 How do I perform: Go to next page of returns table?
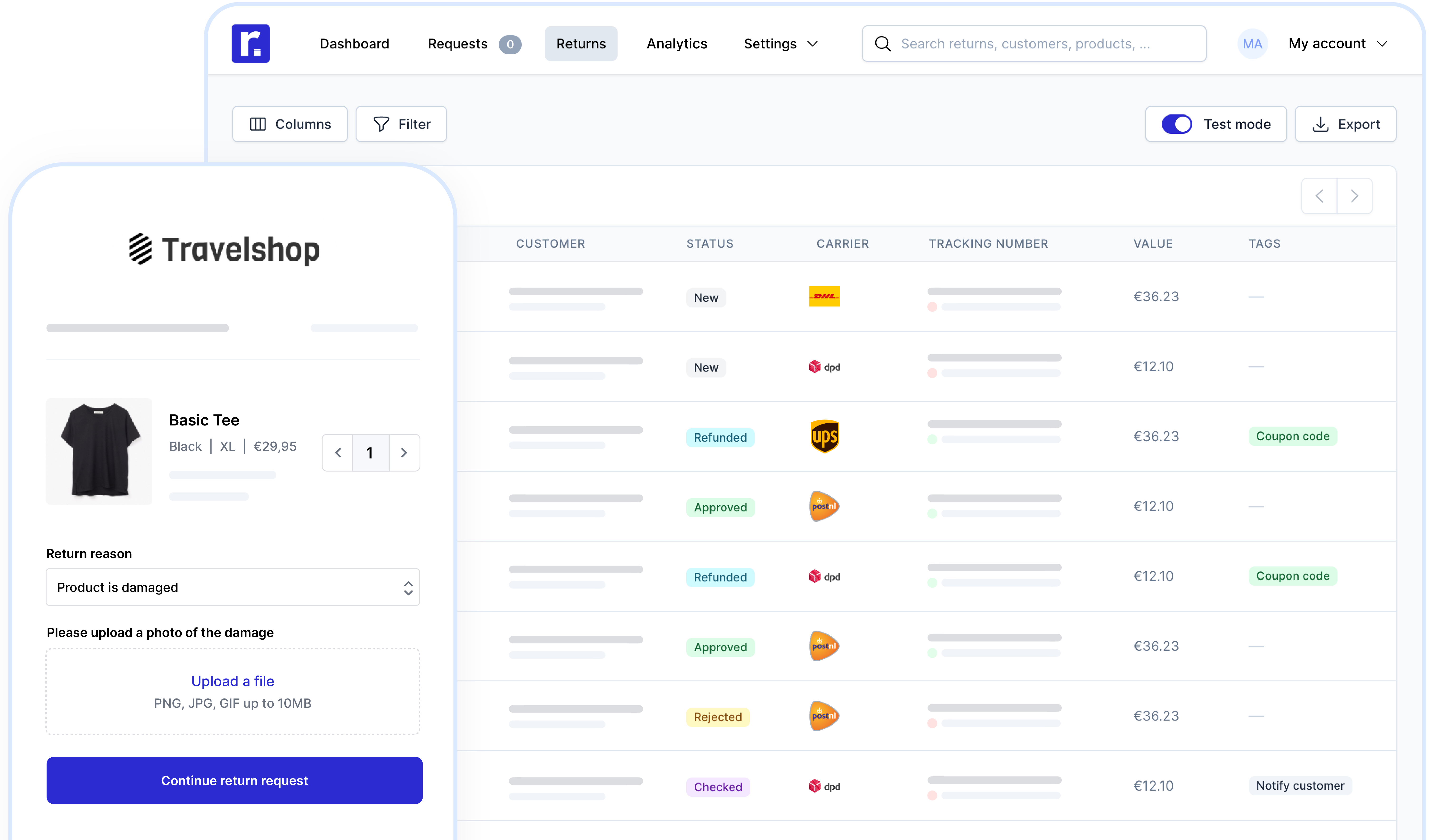coord(1354,196)
